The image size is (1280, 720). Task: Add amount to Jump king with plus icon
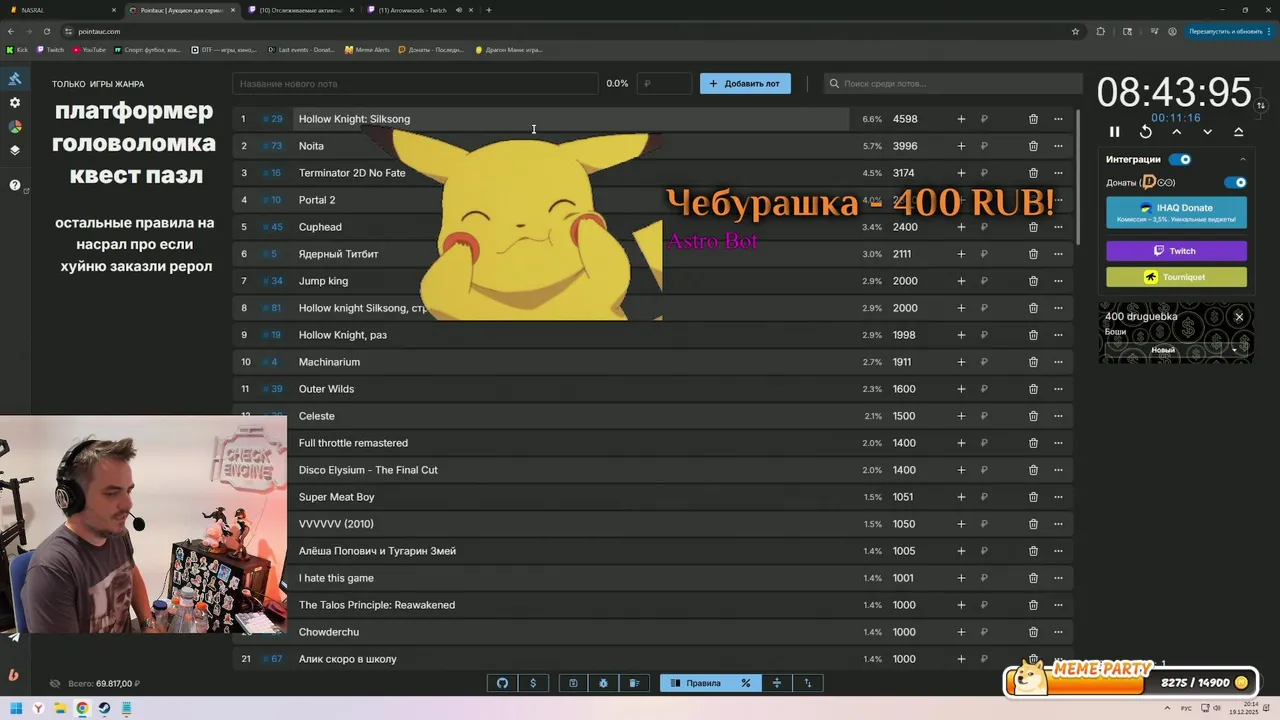point(961,281)
